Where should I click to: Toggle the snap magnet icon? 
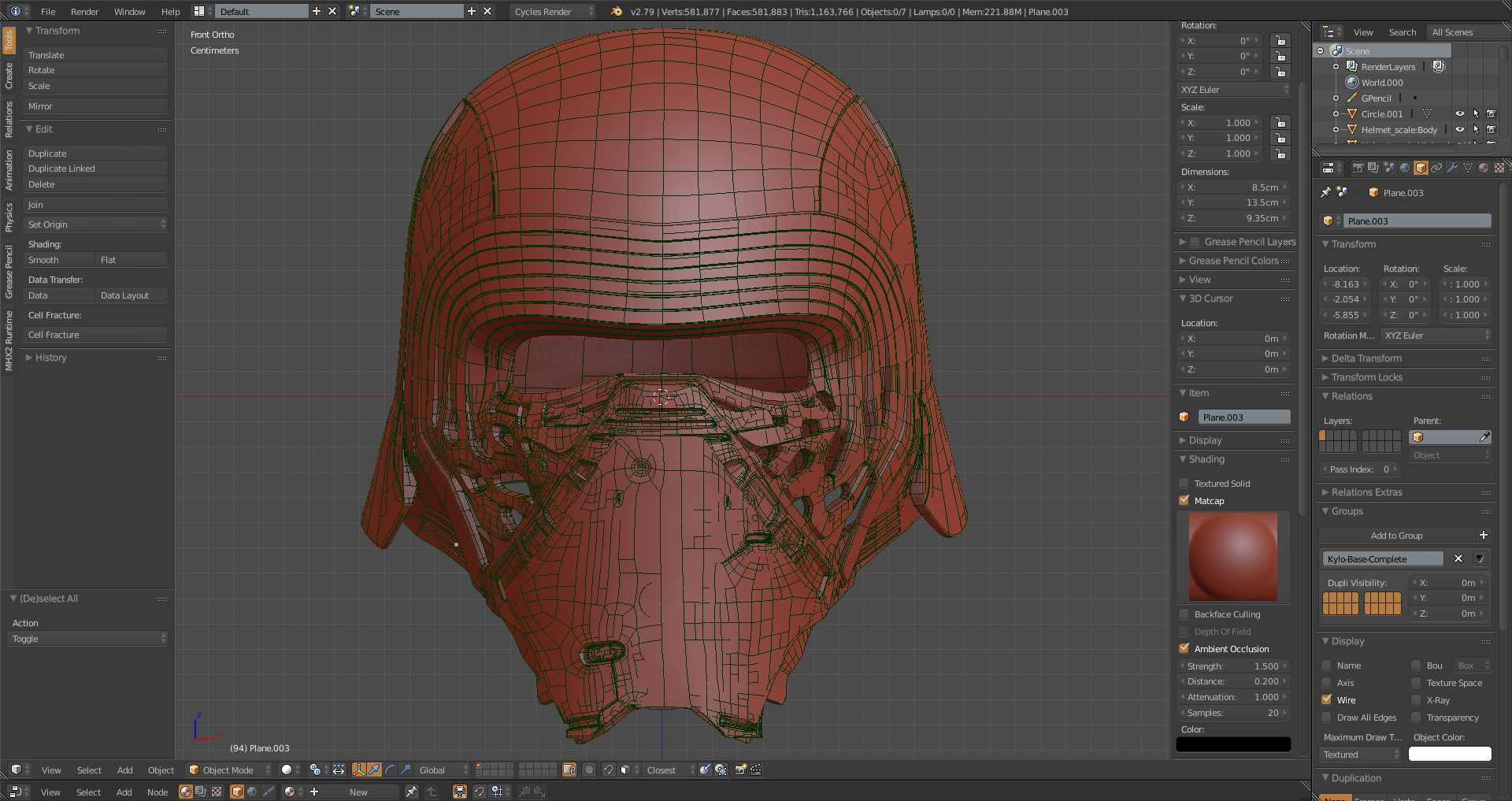click(608, 769)
